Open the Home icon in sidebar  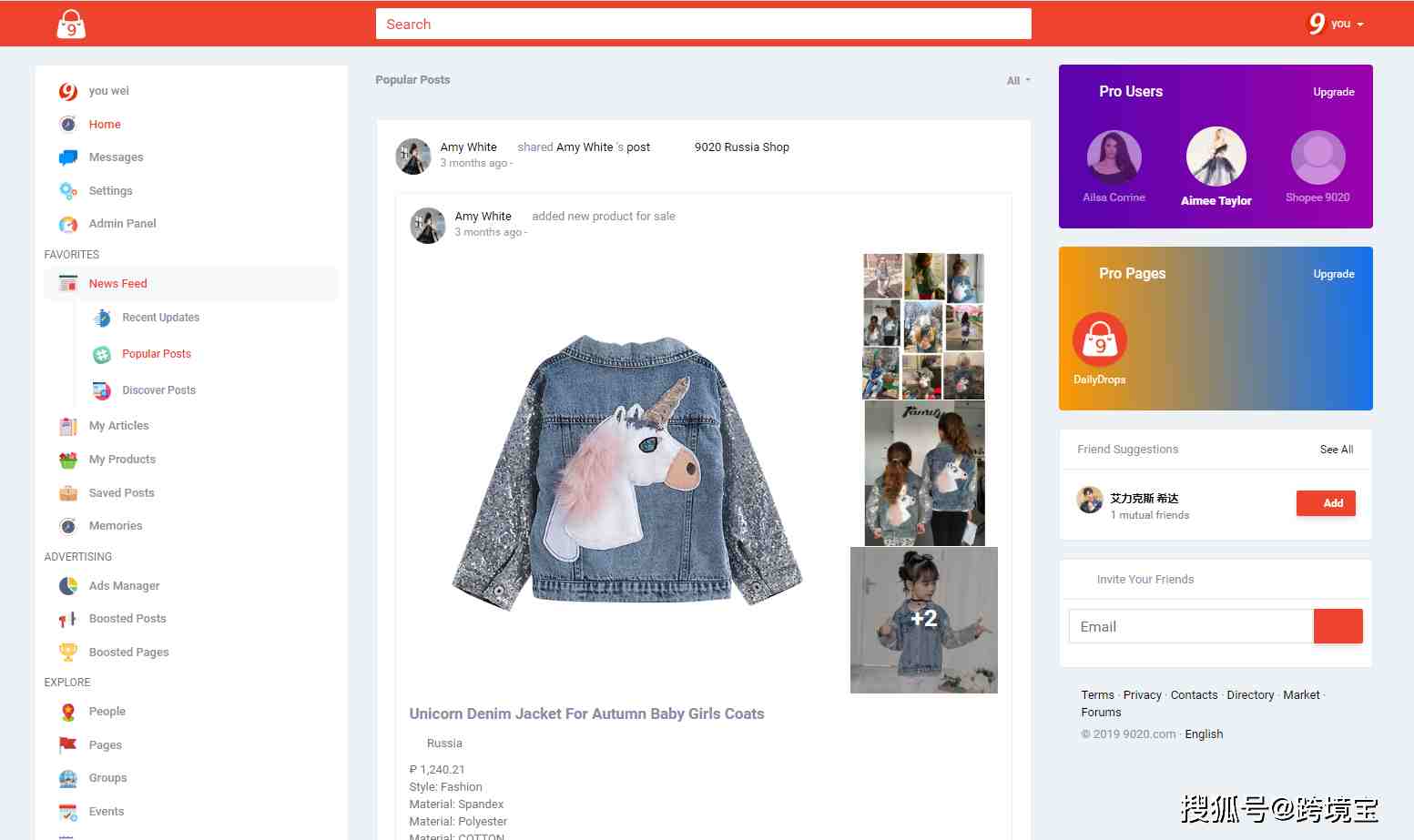68,124
